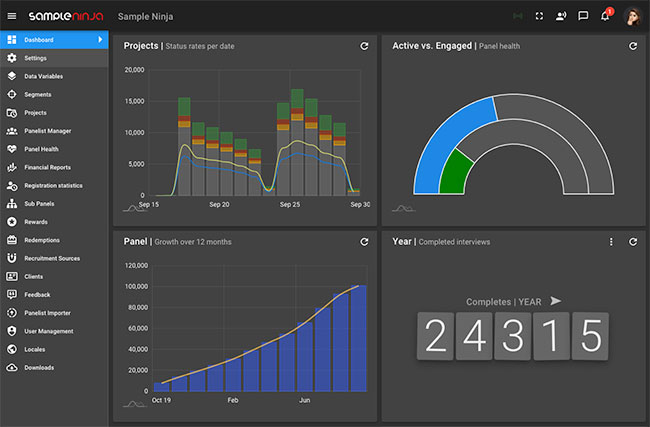Image resolution: width=650 pixels, height=427 pixels.
Task: Open the Financial Reports page
Action: [47, 167]
